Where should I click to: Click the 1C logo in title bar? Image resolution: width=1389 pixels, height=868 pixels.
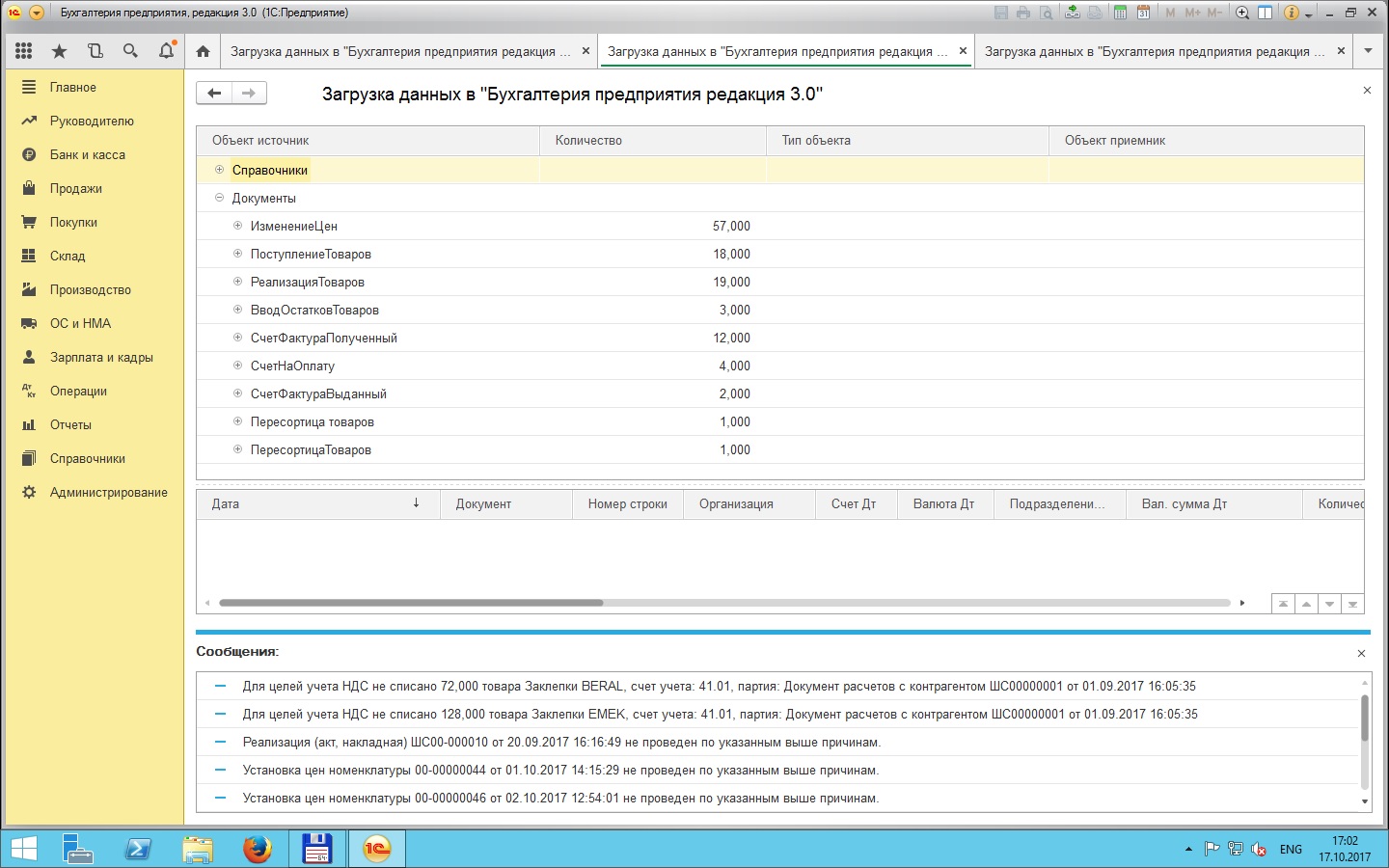tap(14, 13)
